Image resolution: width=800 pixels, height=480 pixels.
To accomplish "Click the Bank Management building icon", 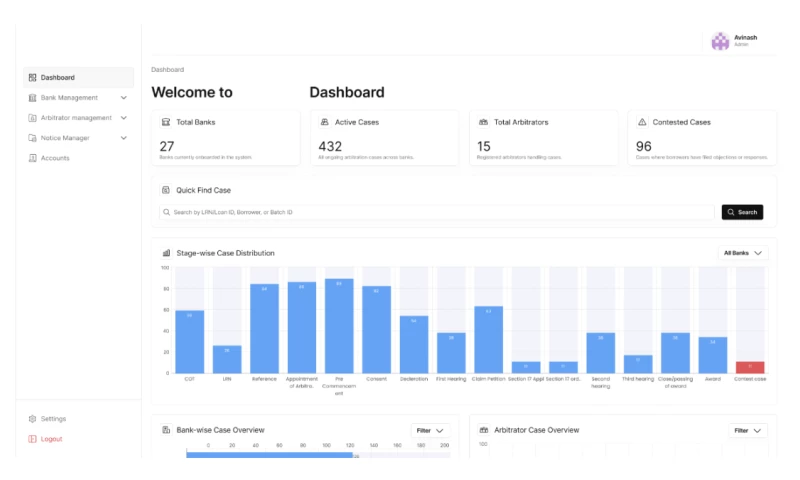I will coord(33,98).
